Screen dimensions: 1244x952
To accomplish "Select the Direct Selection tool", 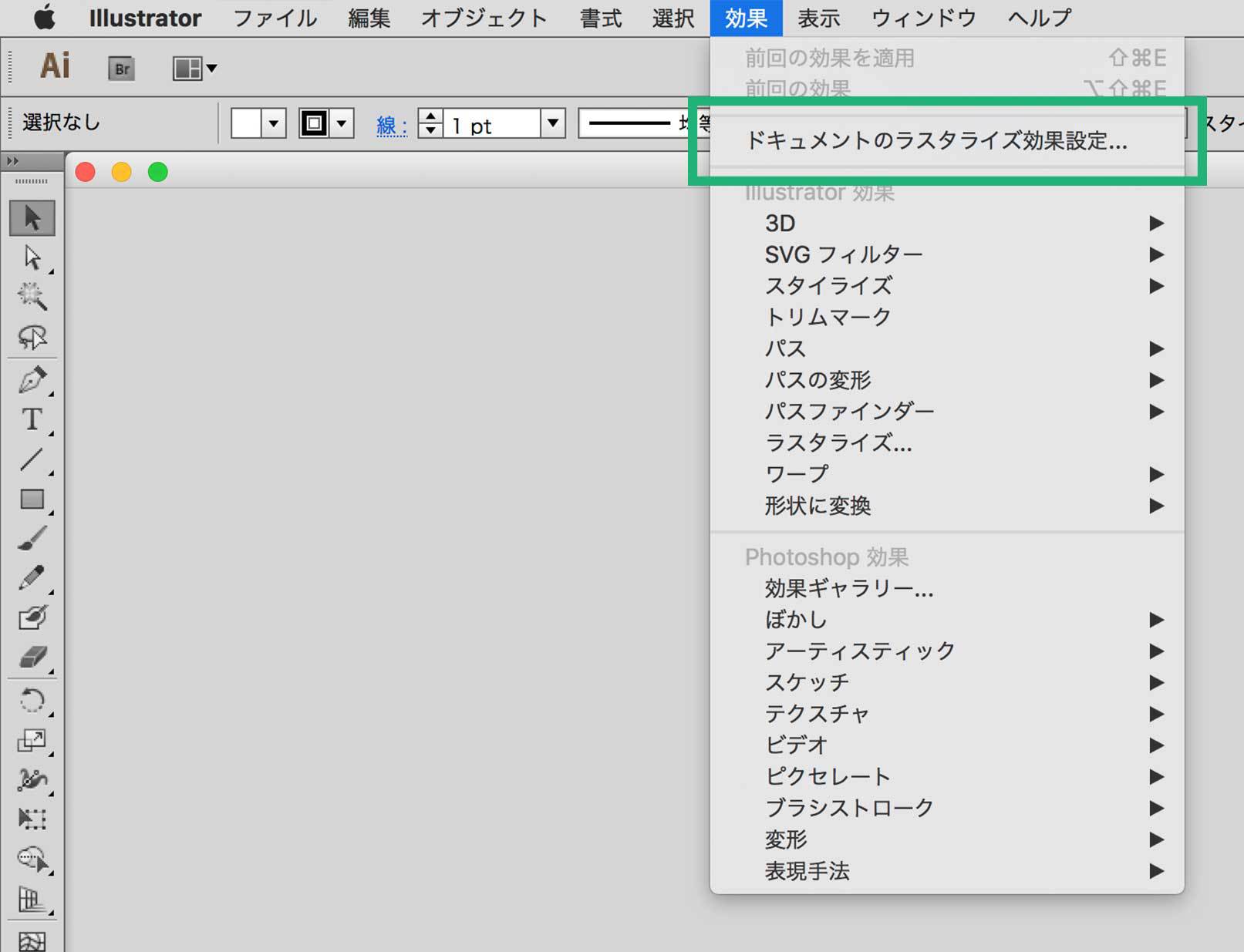I will click(32, 257).
